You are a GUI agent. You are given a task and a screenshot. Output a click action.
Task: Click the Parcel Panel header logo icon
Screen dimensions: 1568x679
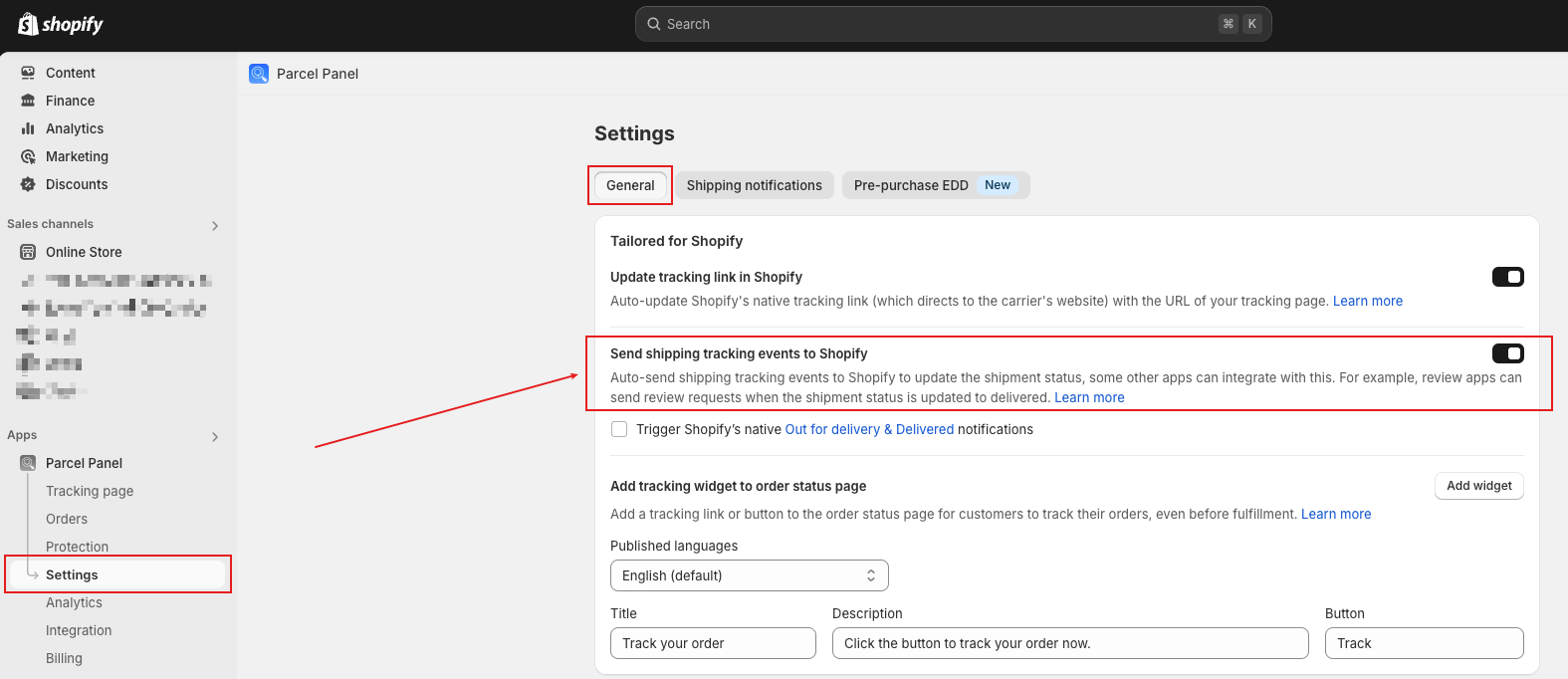pyautogui.click(x=259, y=74)
